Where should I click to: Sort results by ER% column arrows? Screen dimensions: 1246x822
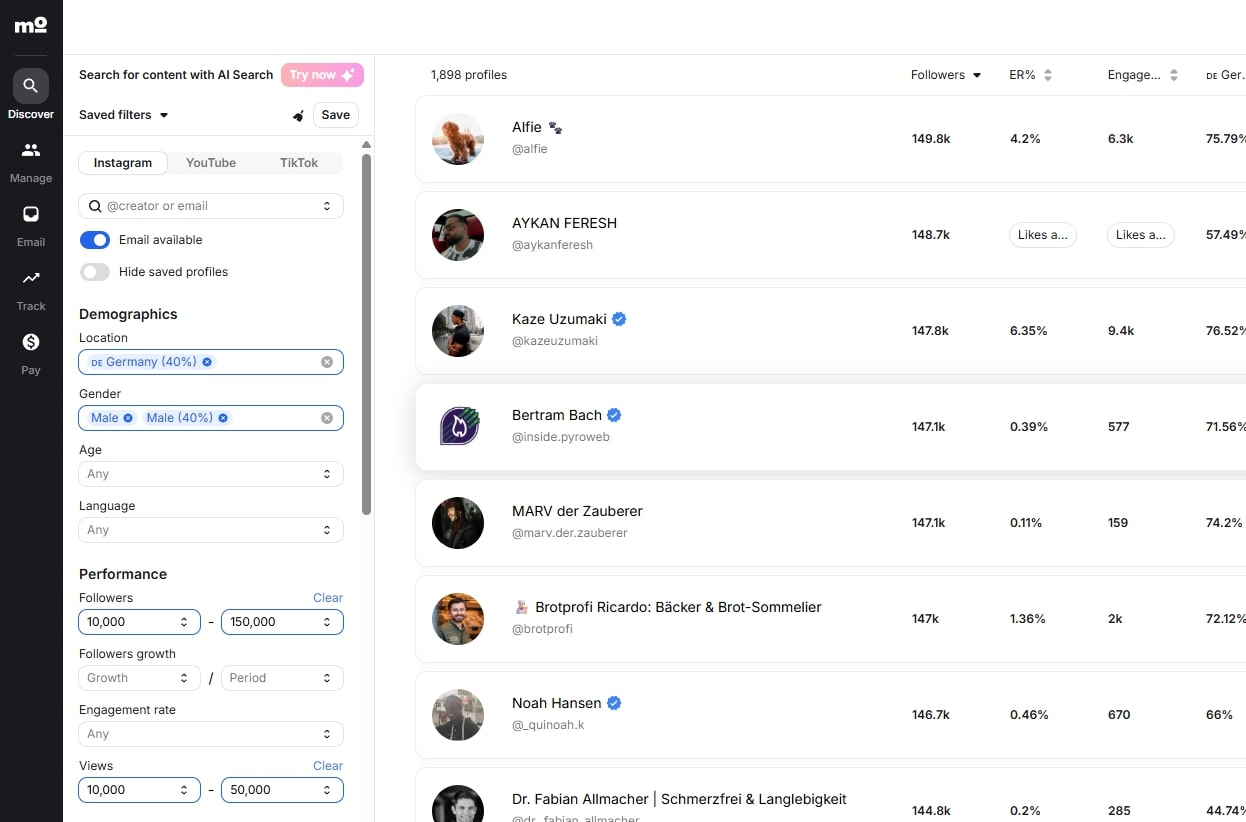(x=1046, y=74)
